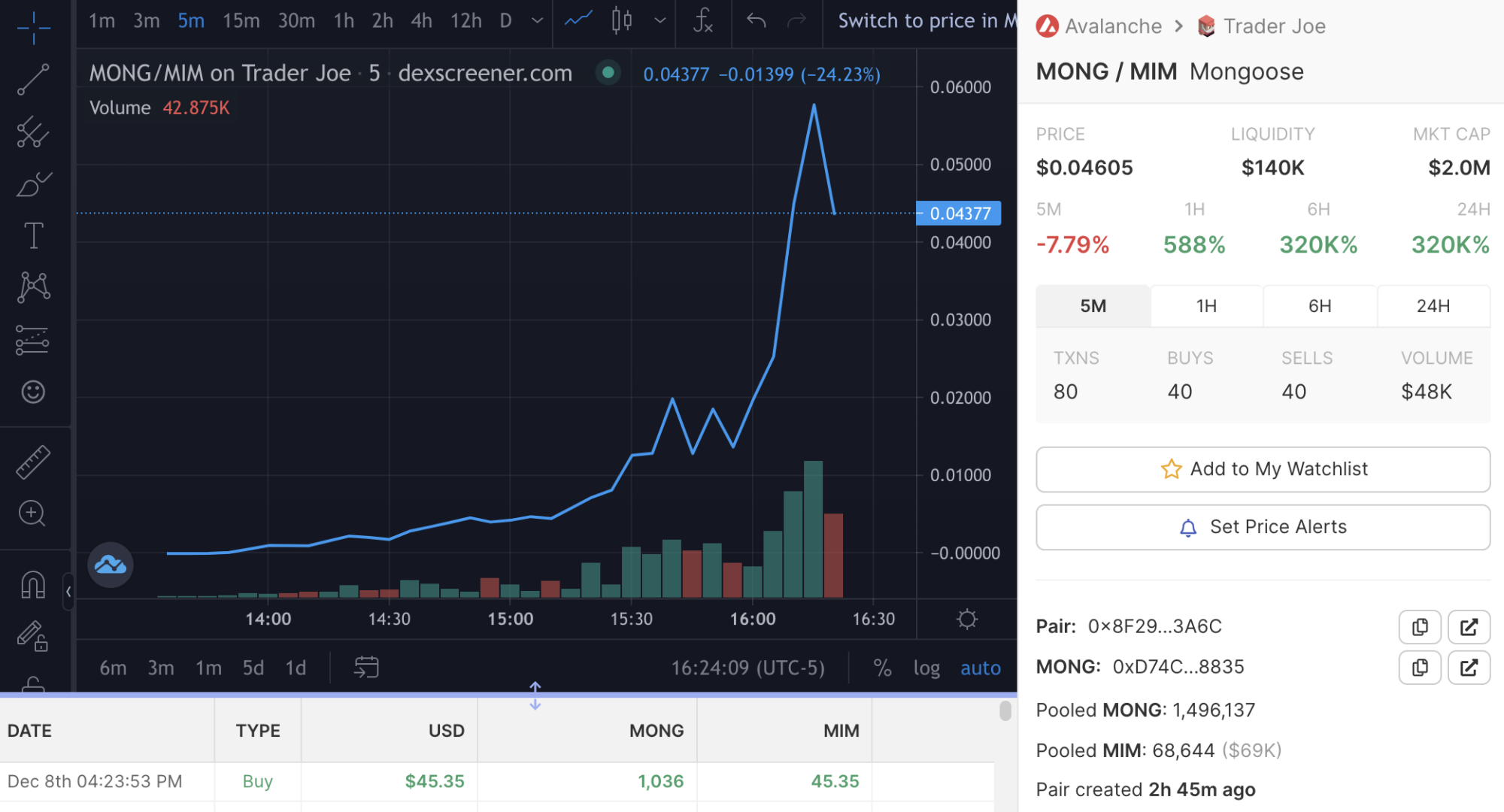
Task: Choose line chart style icon
Action: click(578, 20)
